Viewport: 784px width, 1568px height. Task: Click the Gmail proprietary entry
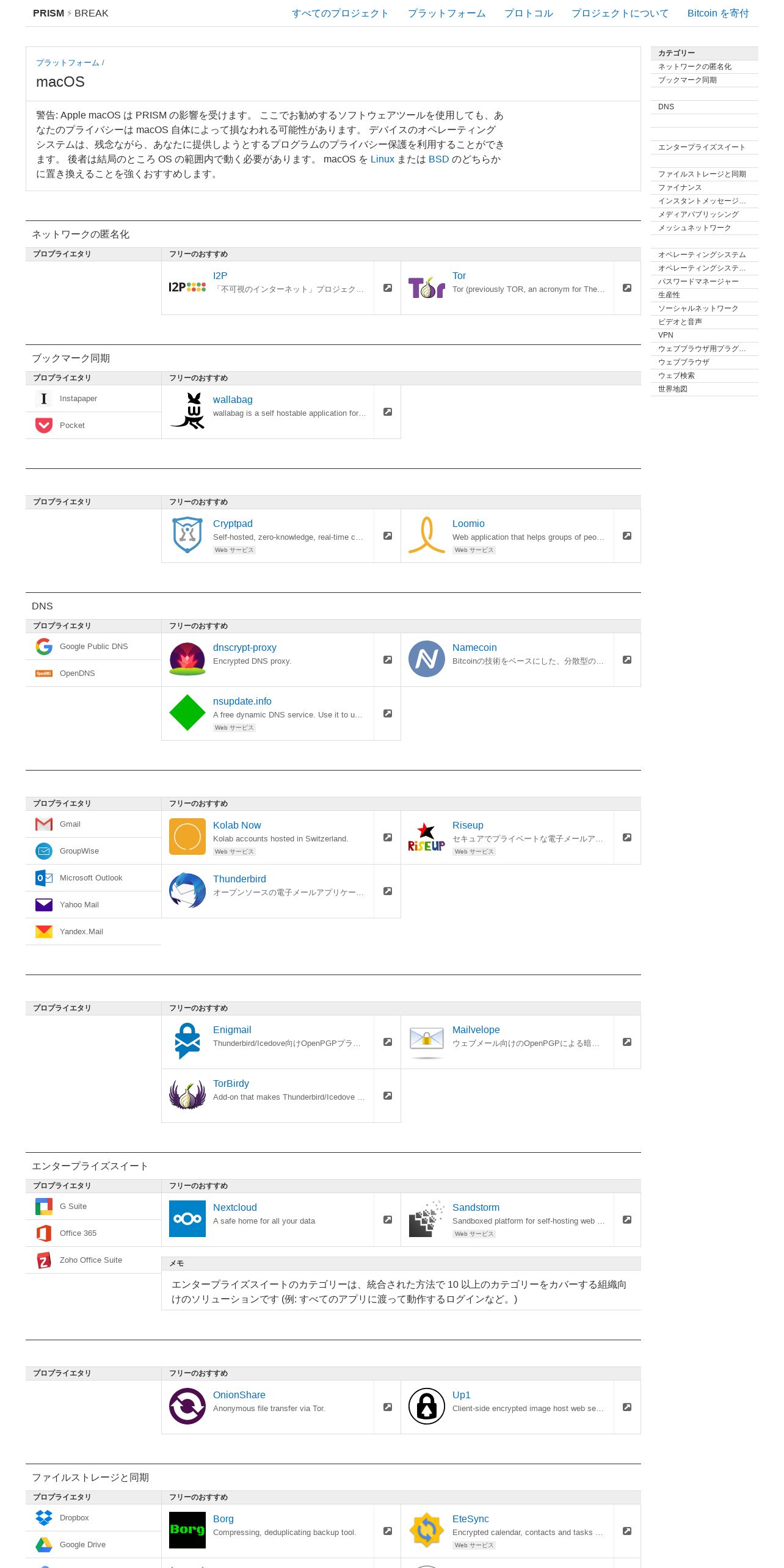[x=93, y=824]
